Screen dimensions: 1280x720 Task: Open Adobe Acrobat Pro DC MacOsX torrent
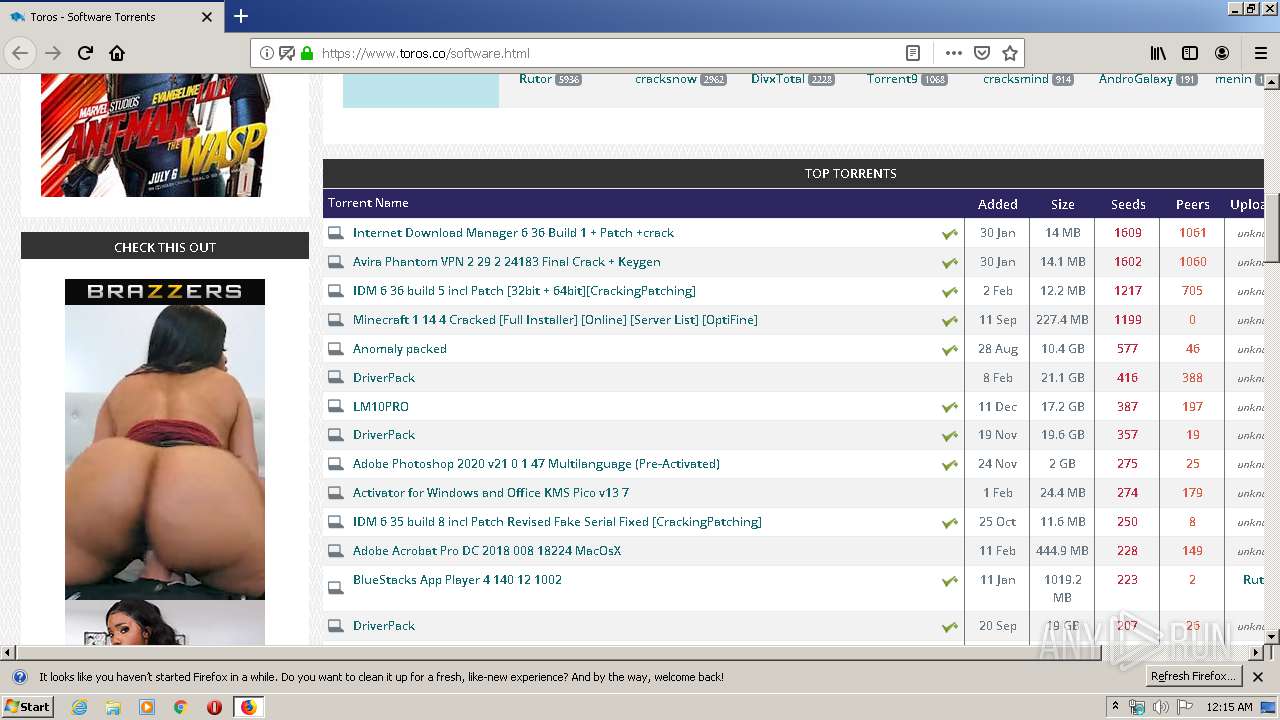487,551
